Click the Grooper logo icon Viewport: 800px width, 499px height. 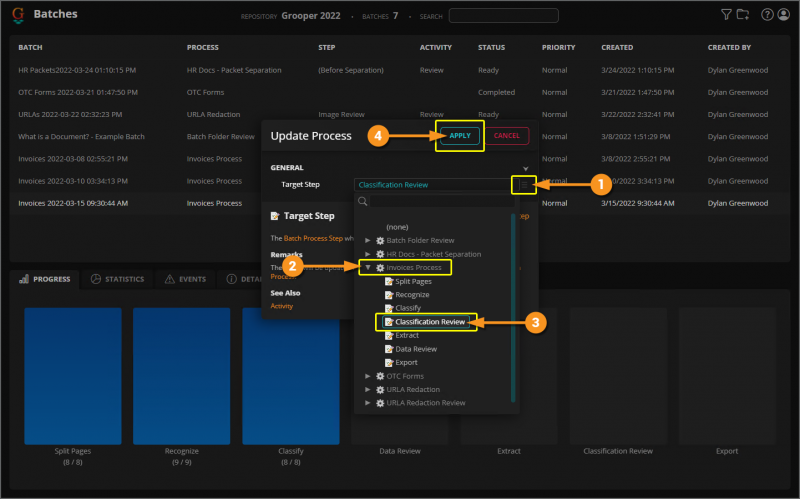pos(18,15)
